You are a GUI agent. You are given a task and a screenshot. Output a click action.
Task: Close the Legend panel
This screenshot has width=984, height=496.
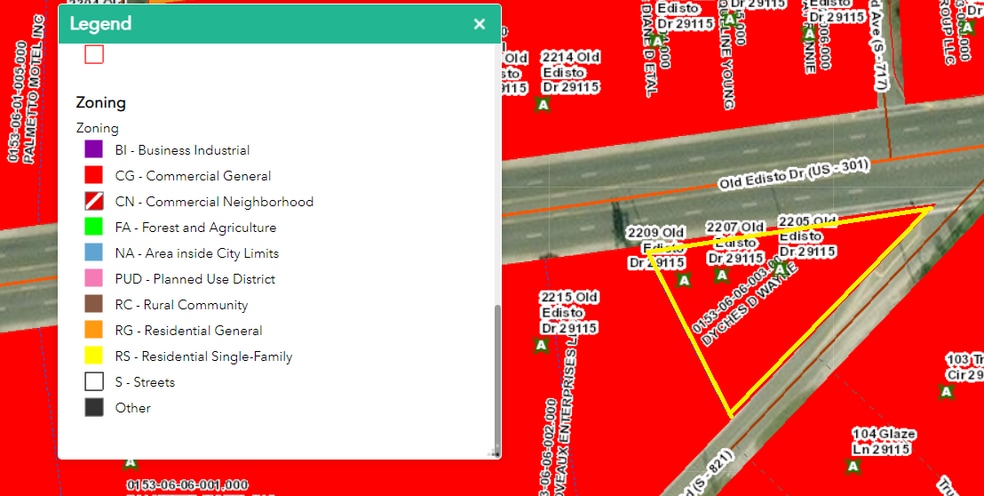pos(479,24)
